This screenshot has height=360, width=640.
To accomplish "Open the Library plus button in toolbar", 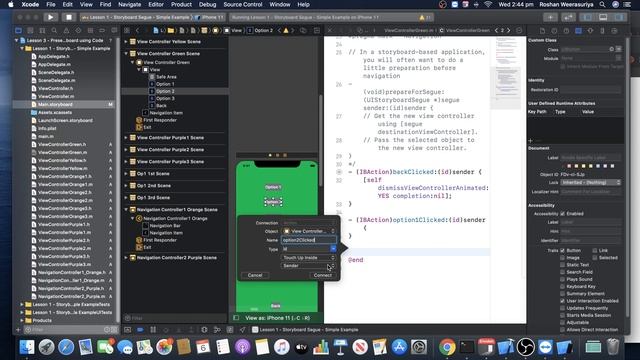I will click(550, 17).
